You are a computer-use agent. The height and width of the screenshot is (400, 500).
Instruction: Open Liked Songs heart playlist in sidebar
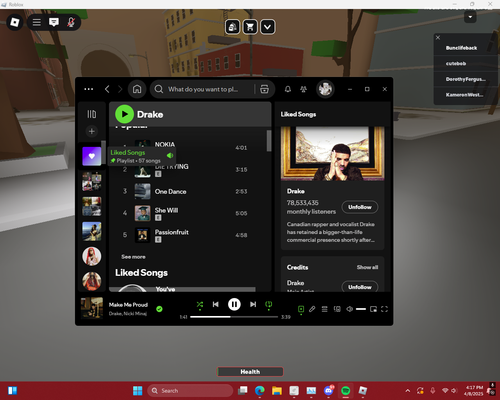(92, 156)
